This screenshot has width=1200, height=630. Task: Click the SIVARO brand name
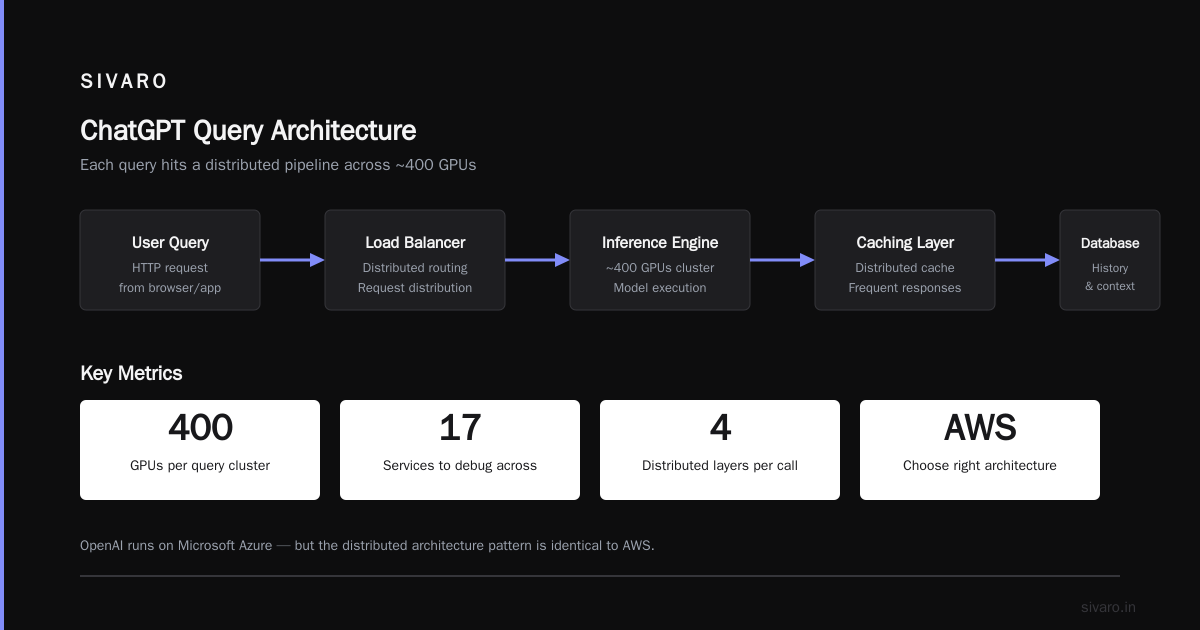tap(124, 81)
